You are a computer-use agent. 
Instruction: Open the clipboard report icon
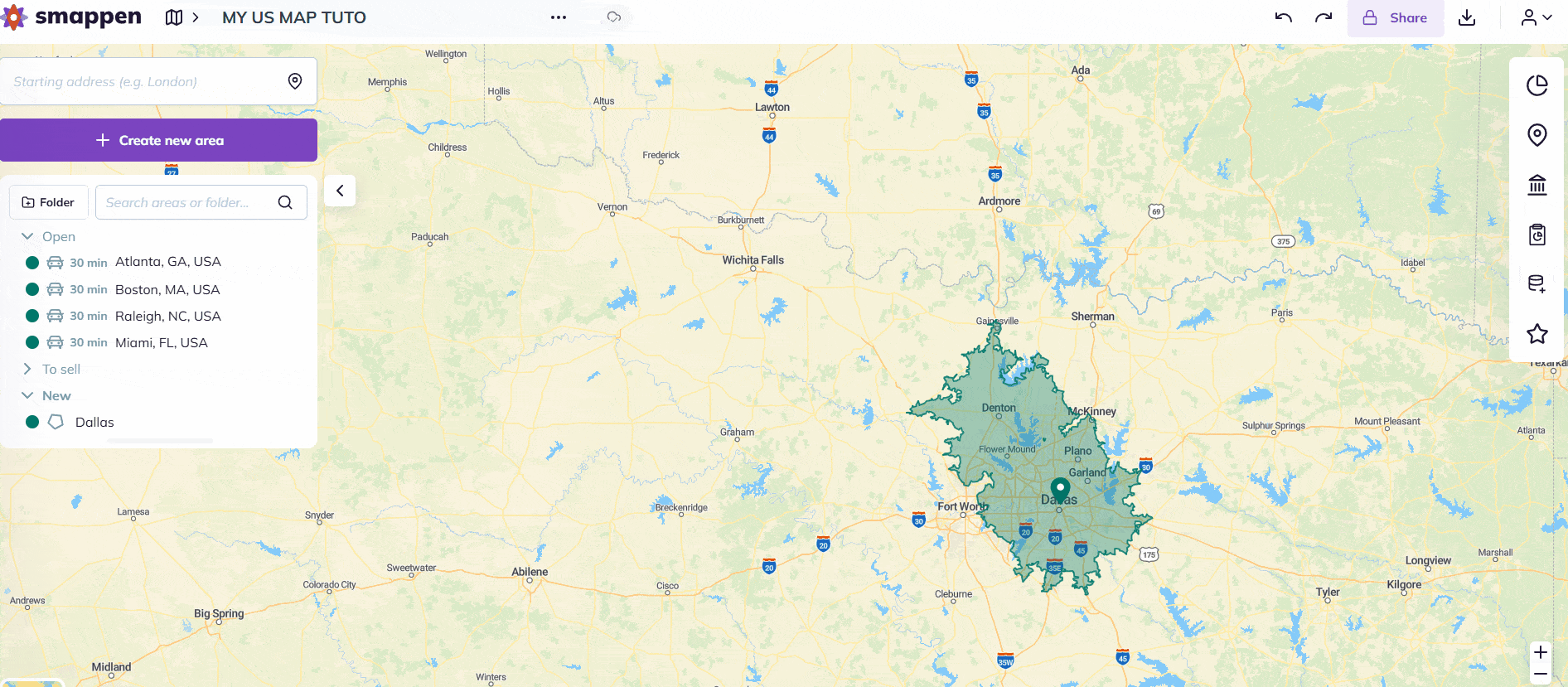[x=1537, y=235]
